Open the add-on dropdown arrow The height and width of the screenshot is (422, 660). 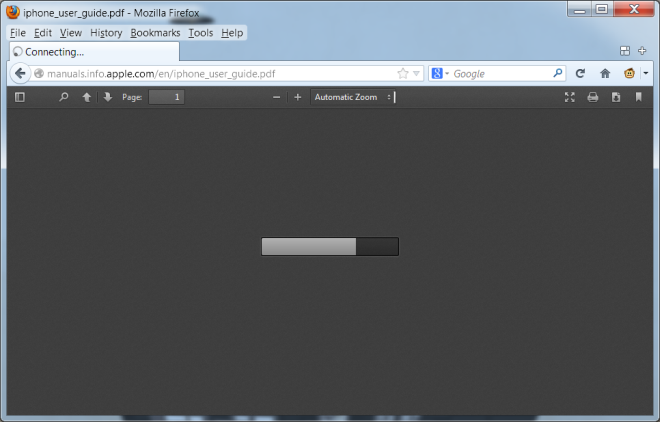(646, 74)
